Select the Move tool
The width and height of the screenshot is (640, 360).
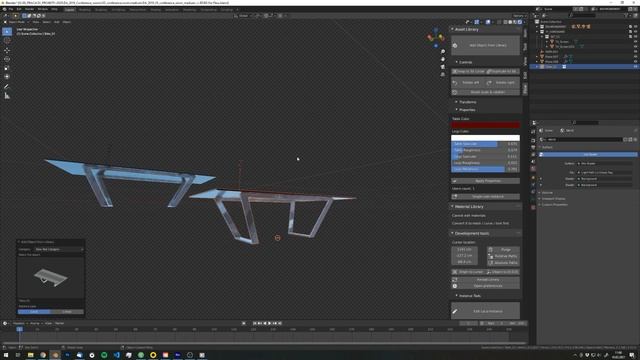pos(7,50)
